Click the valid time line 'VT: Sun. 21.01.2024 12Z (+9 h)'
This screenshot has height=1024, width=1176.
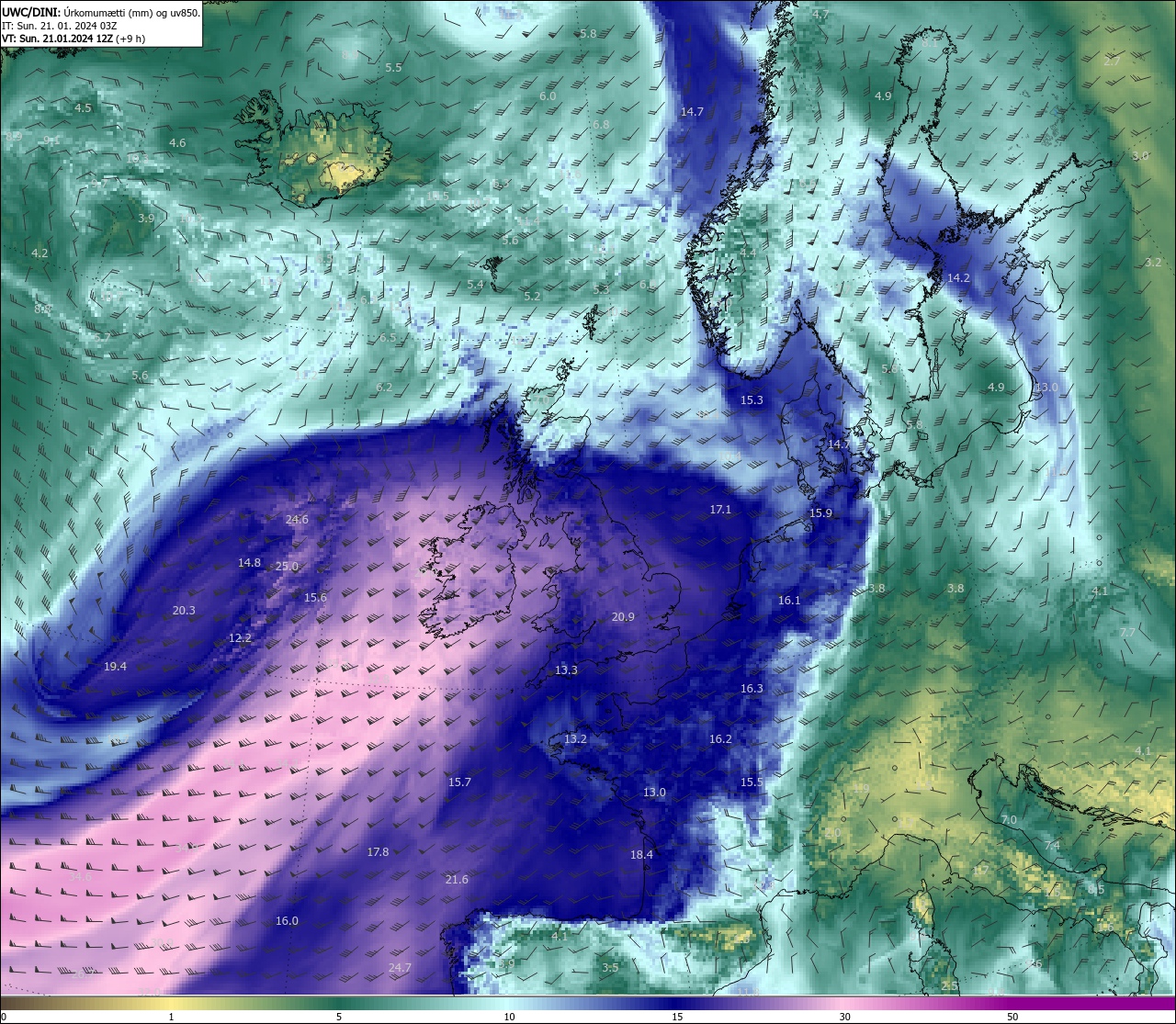tap(73, 39)
